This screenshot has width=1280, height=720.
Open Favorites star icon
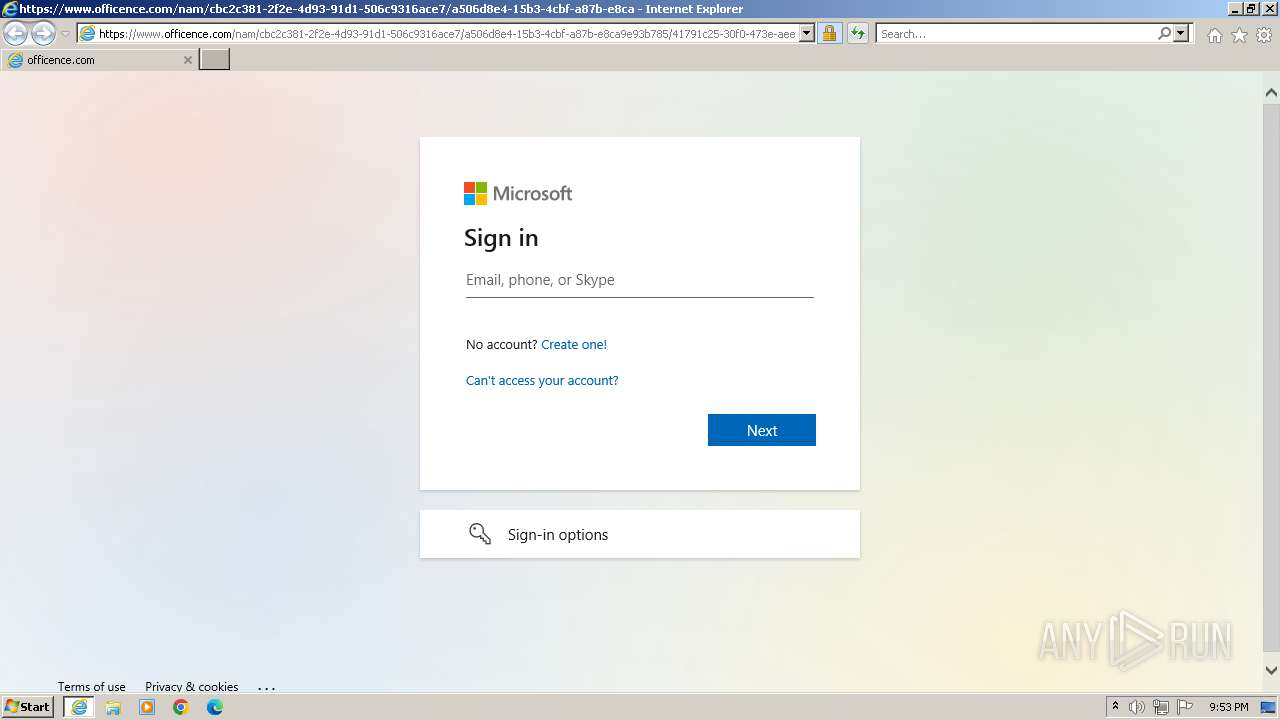point(1239,35)
